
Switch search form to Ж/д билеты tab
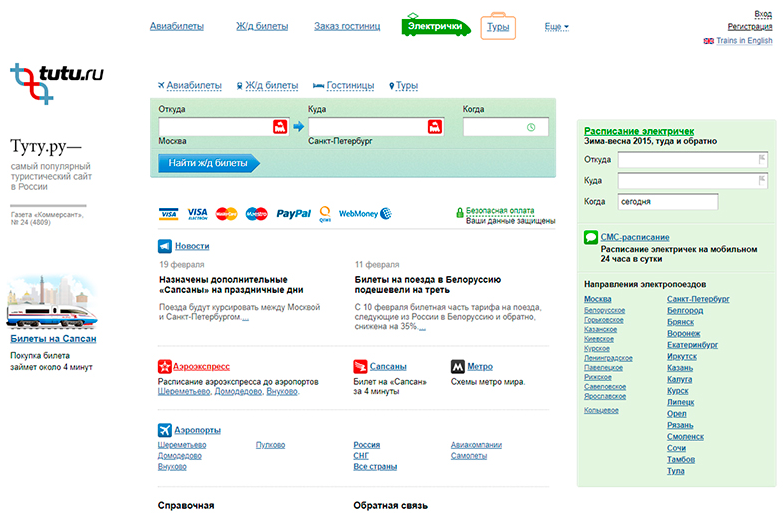coord(267,85)
